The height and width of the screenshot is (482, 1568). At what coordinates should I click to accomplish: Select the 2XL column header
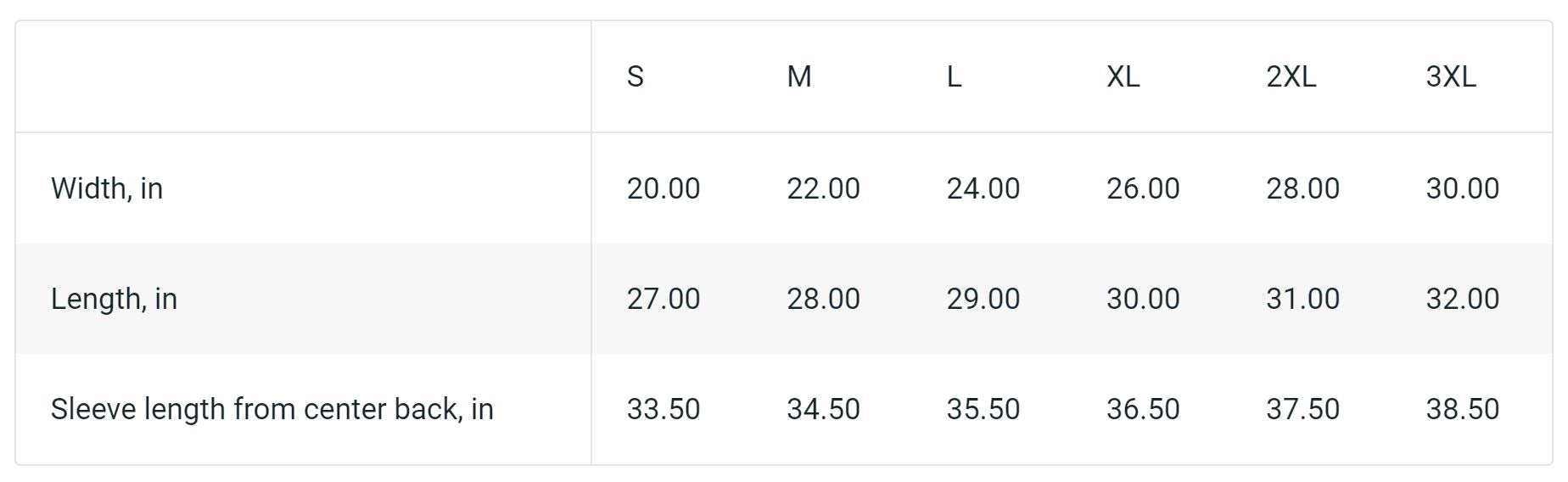point(1291,76)
